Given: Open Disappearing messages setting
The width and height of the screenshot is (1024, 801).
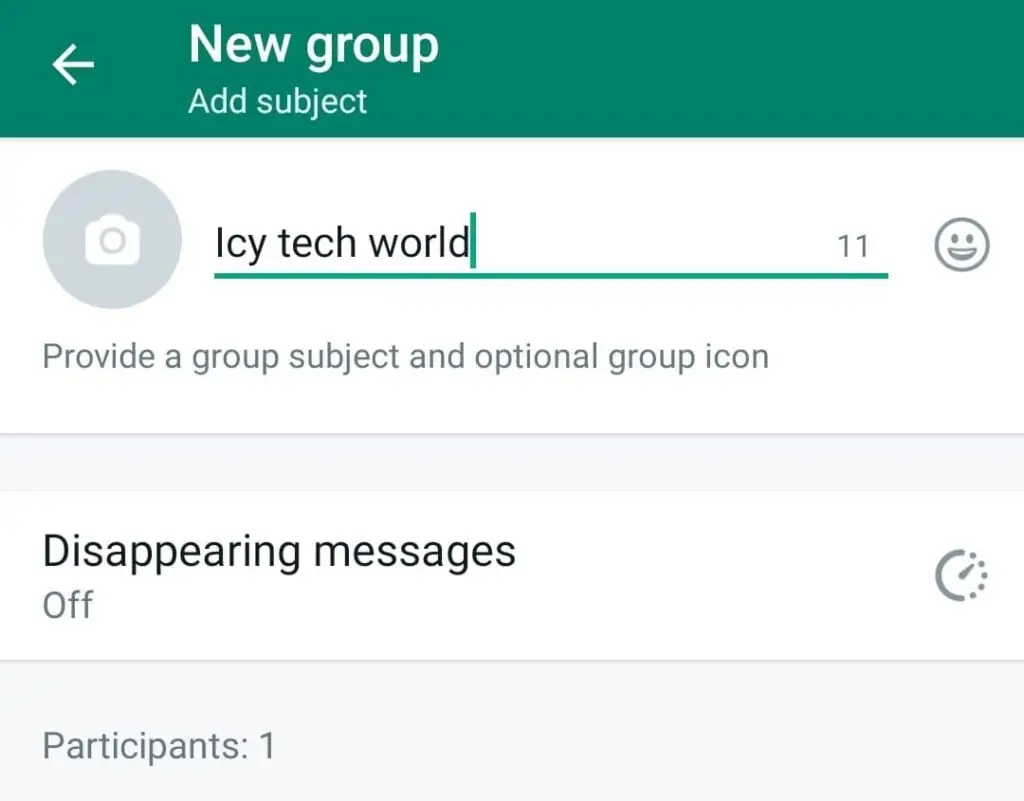Looking at the screenshot, I should coord(512,576).
